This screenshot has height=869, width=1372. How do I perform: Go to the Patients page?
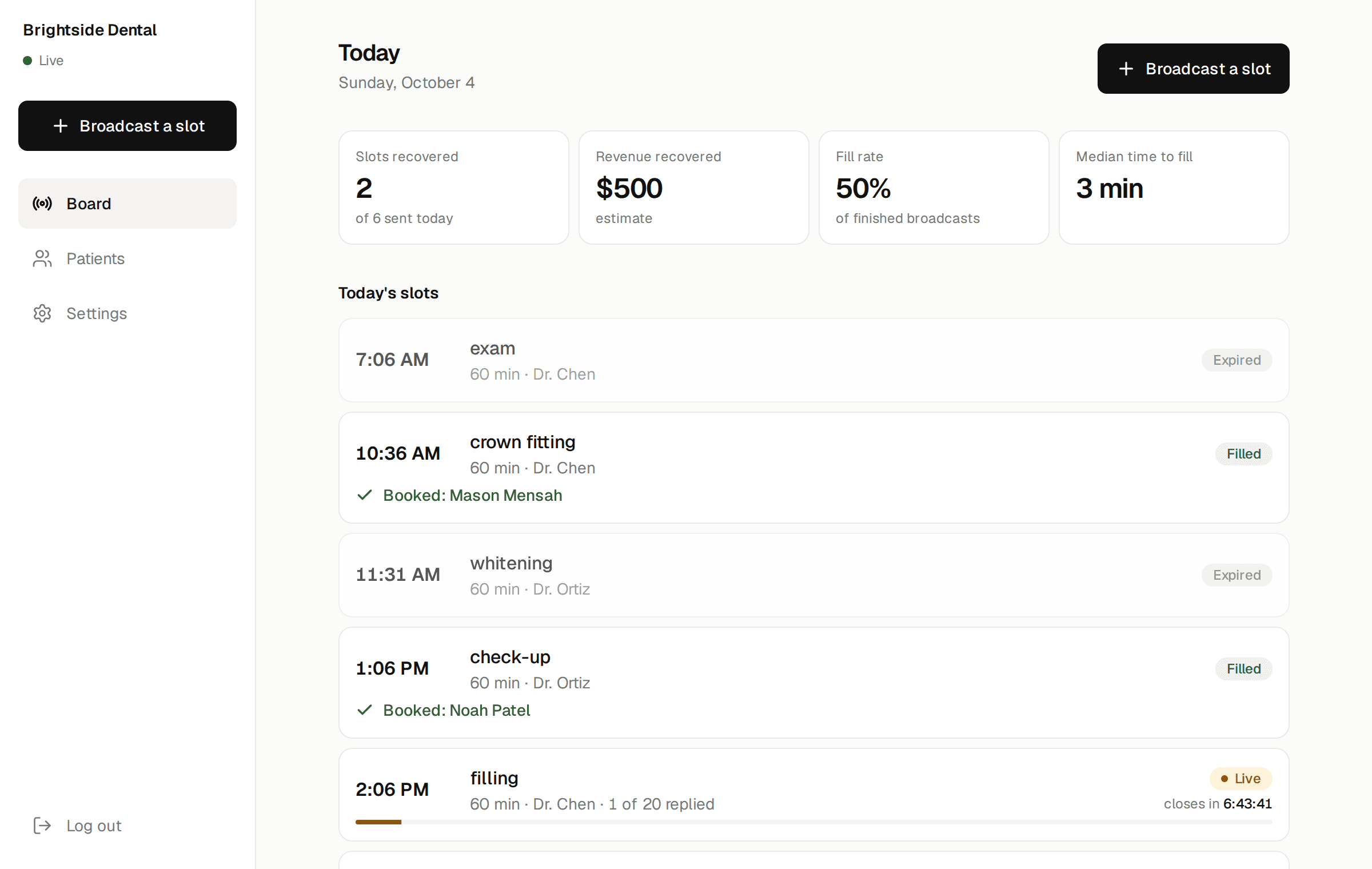click(127, 258)
